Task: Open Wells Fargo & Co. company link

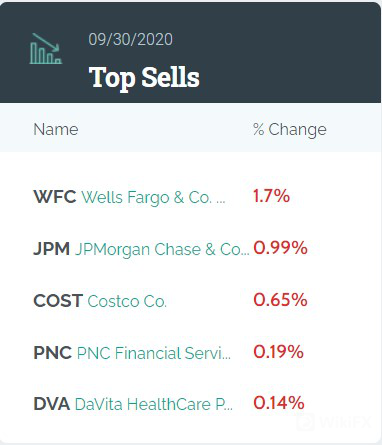Action: coord(154,197)
